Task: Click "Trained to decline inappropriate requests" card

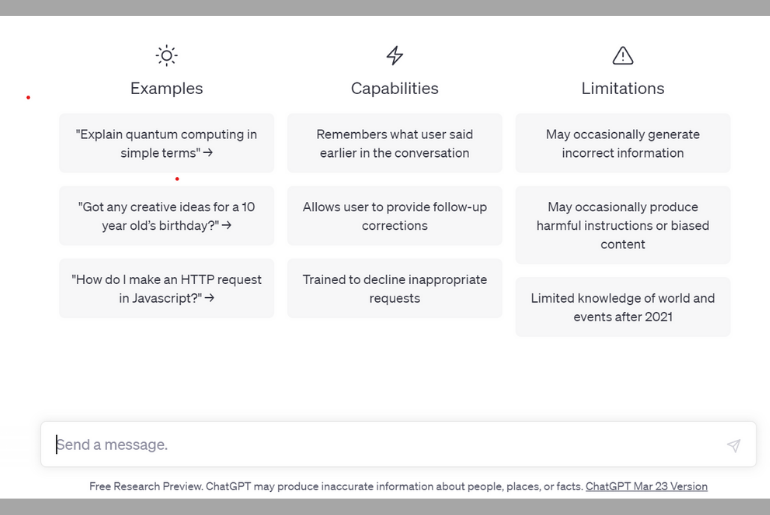Action: pyautogui.click(x=395, y=289)
